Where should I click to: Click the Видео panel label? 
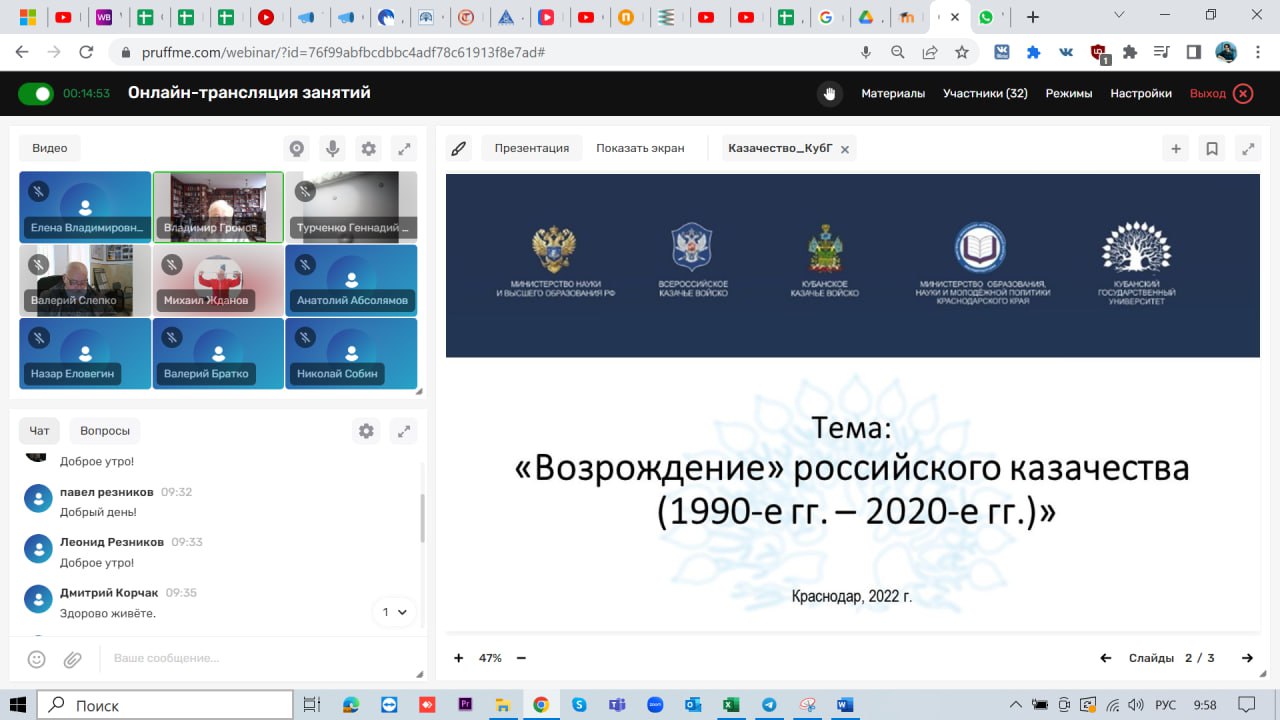[x=50, y=148]
